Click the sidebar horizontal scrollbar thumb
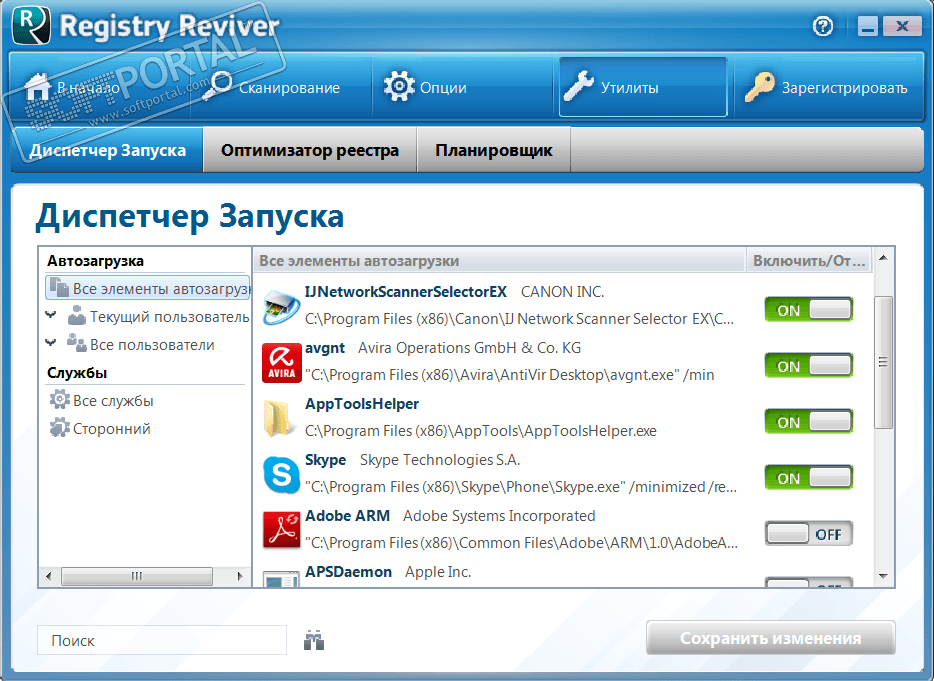934x681 pixels. (137, 576)
